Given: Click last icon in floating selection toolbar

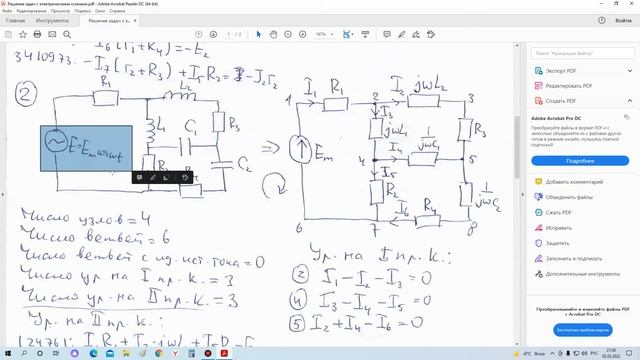Looking at the screenshot, I should 185,178.
